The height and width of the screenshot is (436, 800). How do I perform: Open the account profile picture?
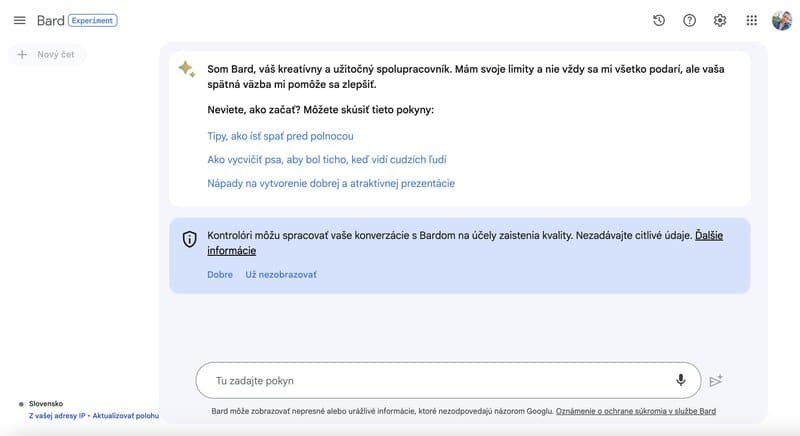click(782, 20)
